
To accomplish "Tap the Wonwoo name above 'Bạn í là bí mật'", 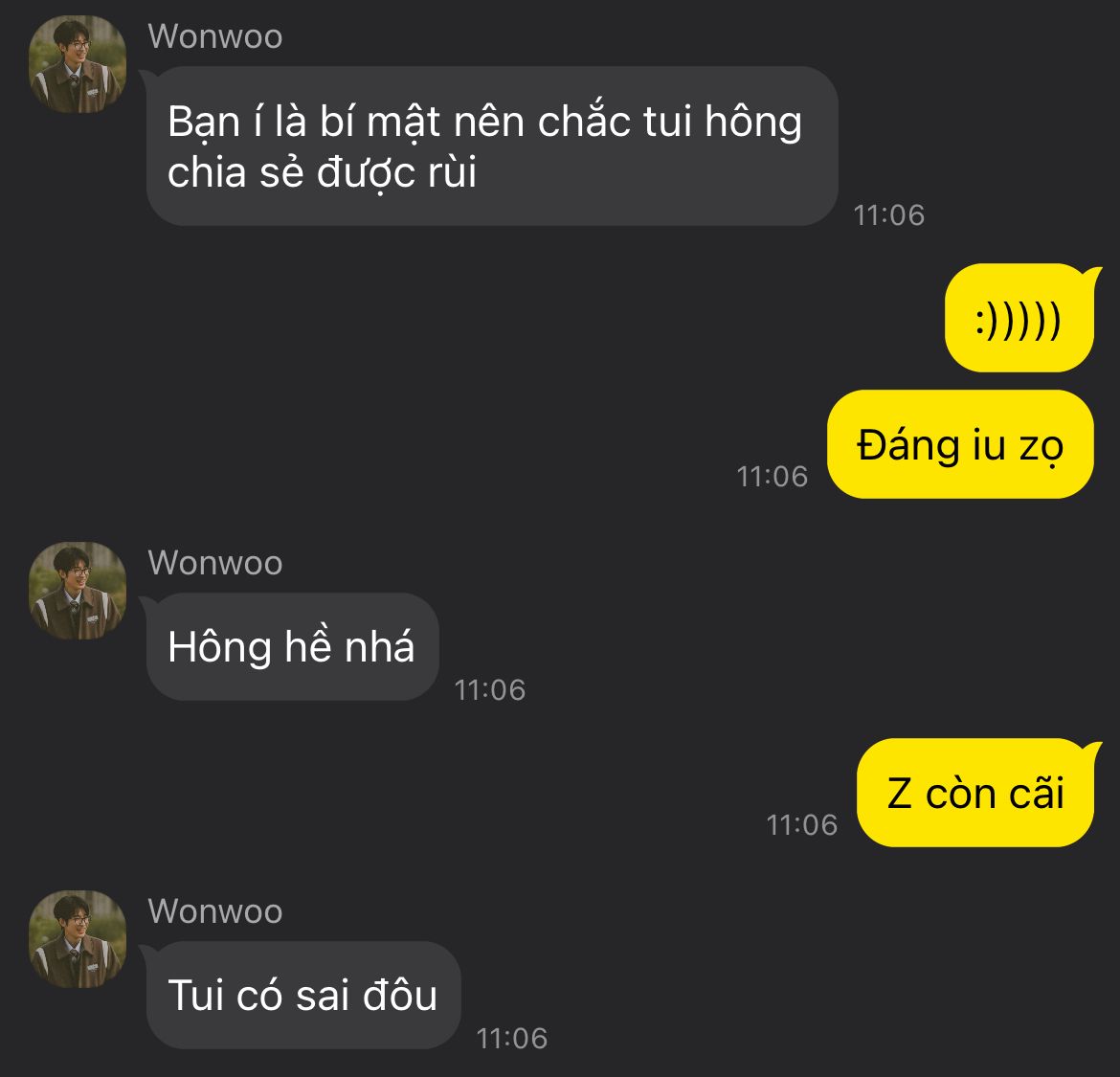I will [x=215, y=36].
